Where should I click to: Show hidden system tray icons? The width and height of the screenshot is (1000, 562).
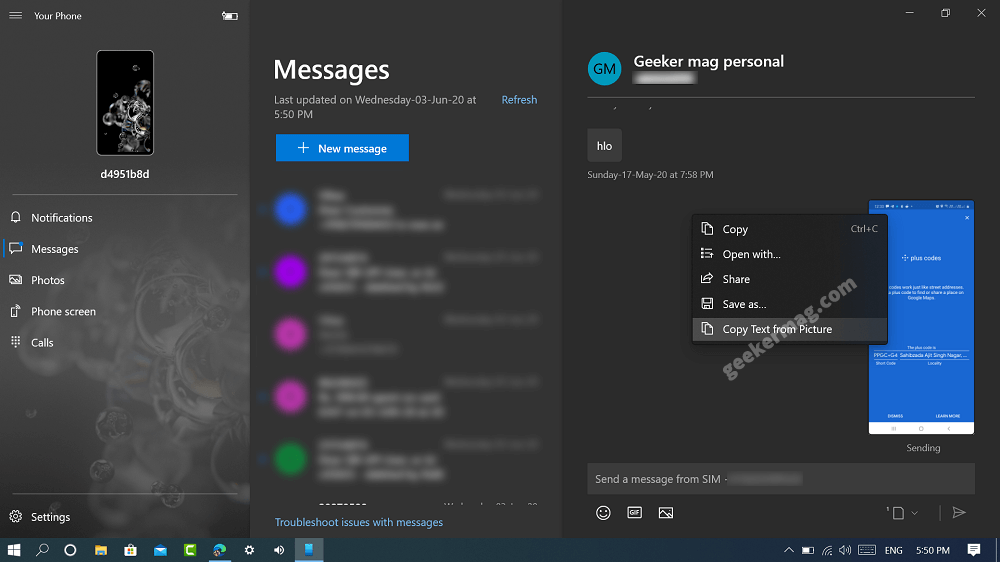click(788, 550)
